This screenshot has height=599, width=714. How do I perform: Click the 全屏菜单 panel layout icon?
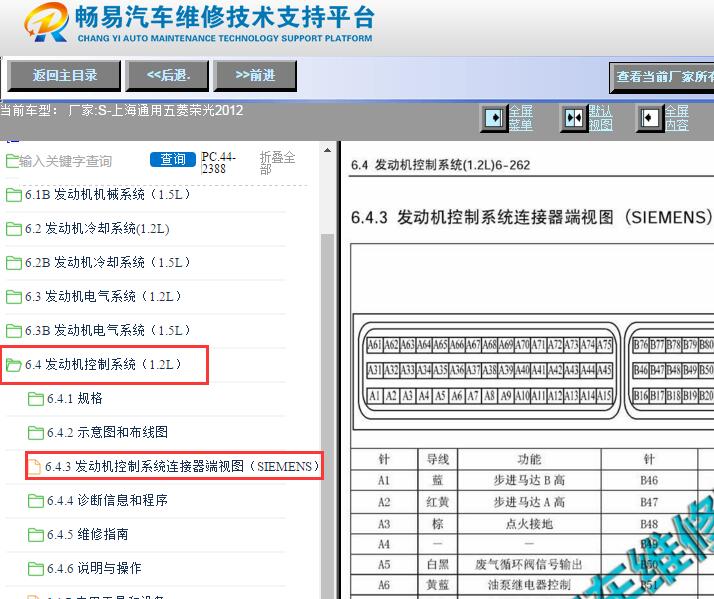coord(494,118)
